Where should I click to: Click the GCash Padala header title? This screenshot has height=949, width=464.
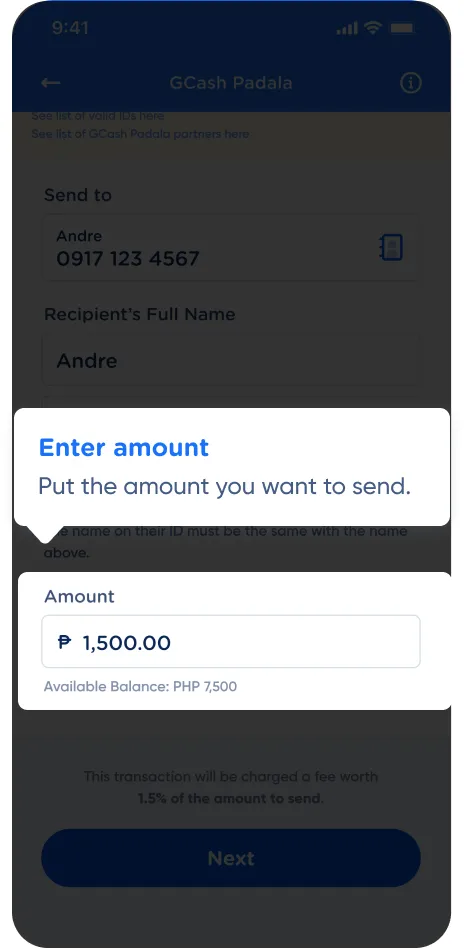(230, 83)
